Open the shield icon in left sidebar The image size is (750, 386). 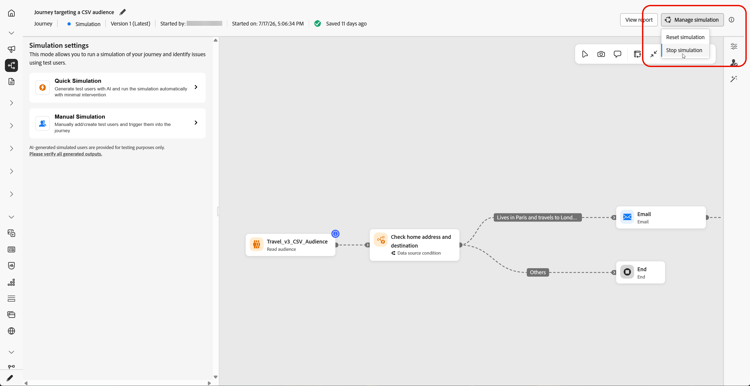tap(11, 265)
